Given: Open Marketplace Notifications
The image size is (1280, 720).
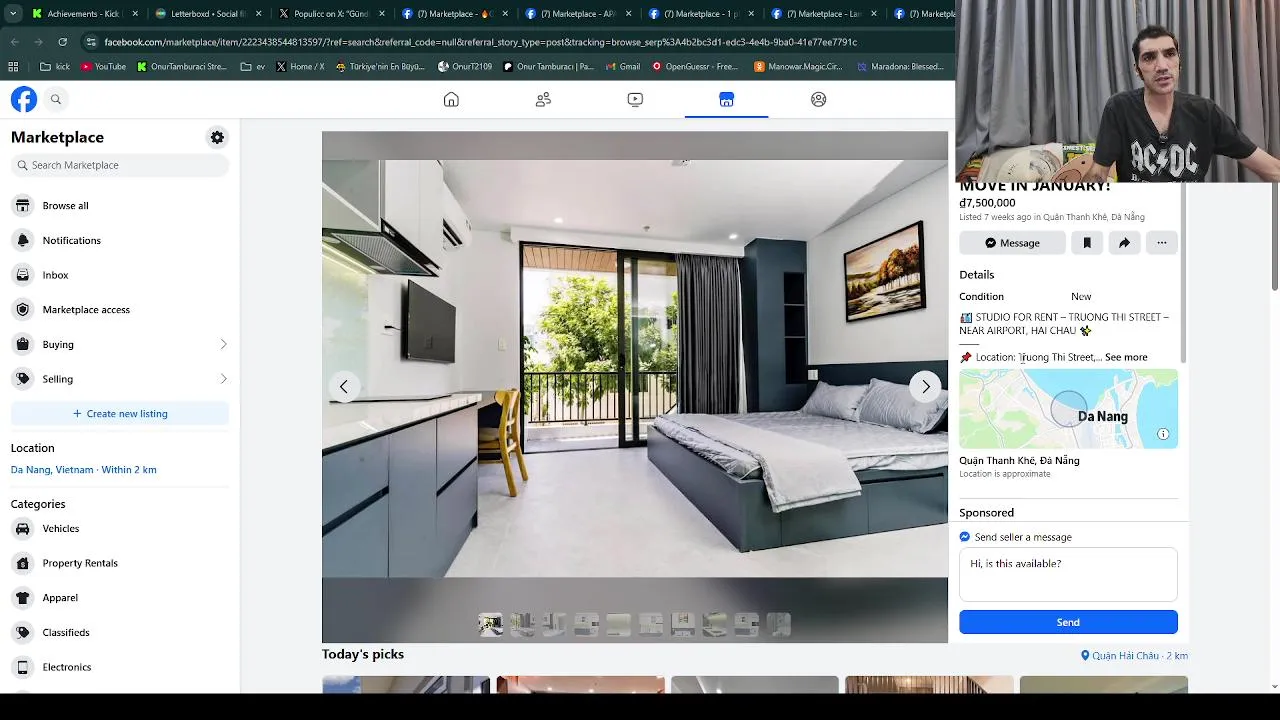Looking at the screenshot, I should pos(120,240).
